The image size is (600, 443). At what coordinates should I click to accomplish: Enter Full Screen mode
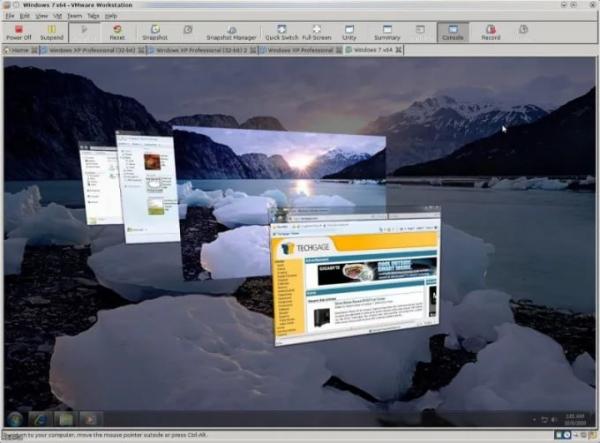tap(316, 32)
